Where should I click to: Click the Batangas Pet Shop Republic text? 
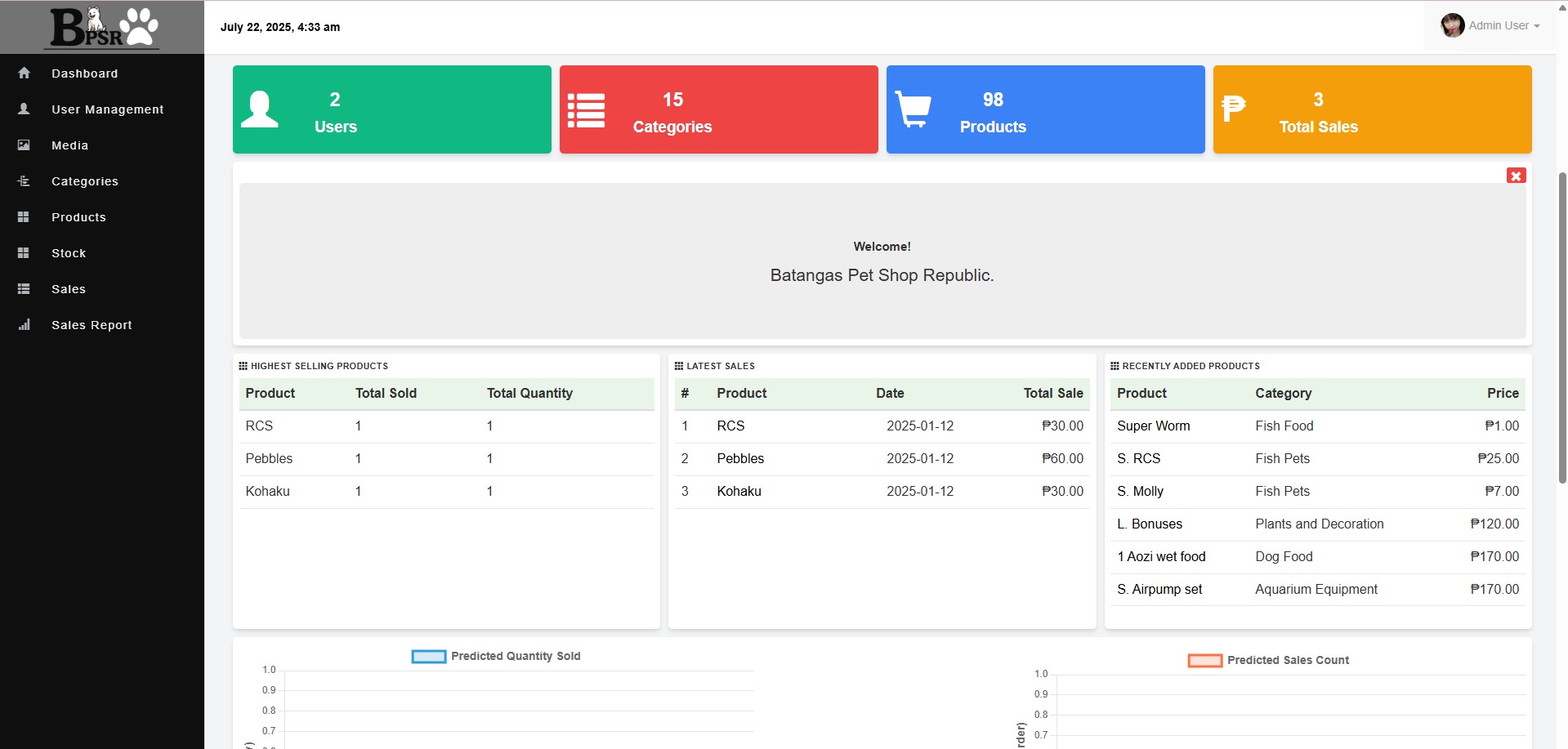click(882, 275)
